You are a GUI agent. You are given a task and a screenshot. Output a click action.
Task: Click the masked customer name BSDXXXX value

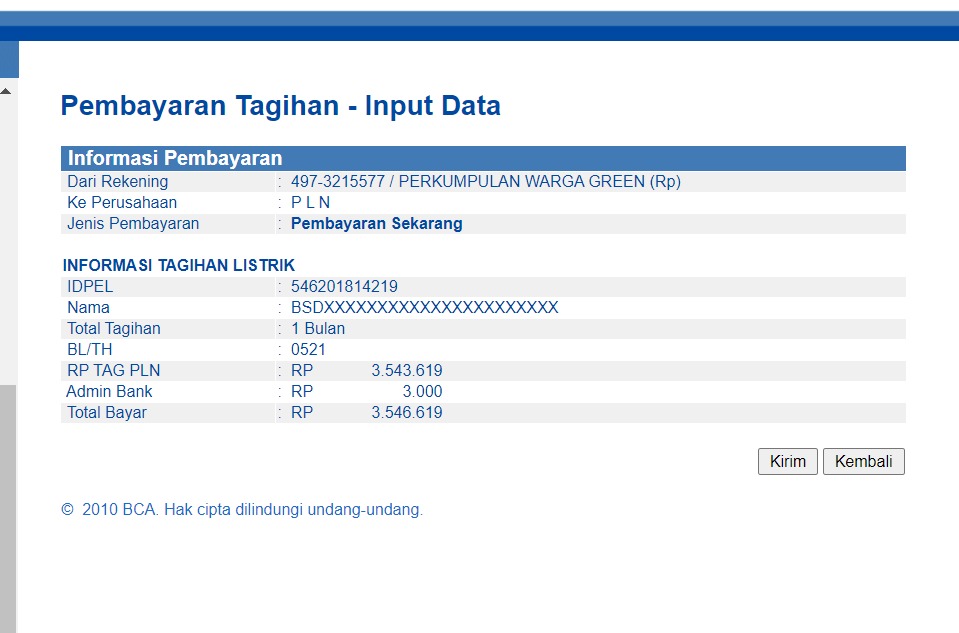tap(424, 308)
